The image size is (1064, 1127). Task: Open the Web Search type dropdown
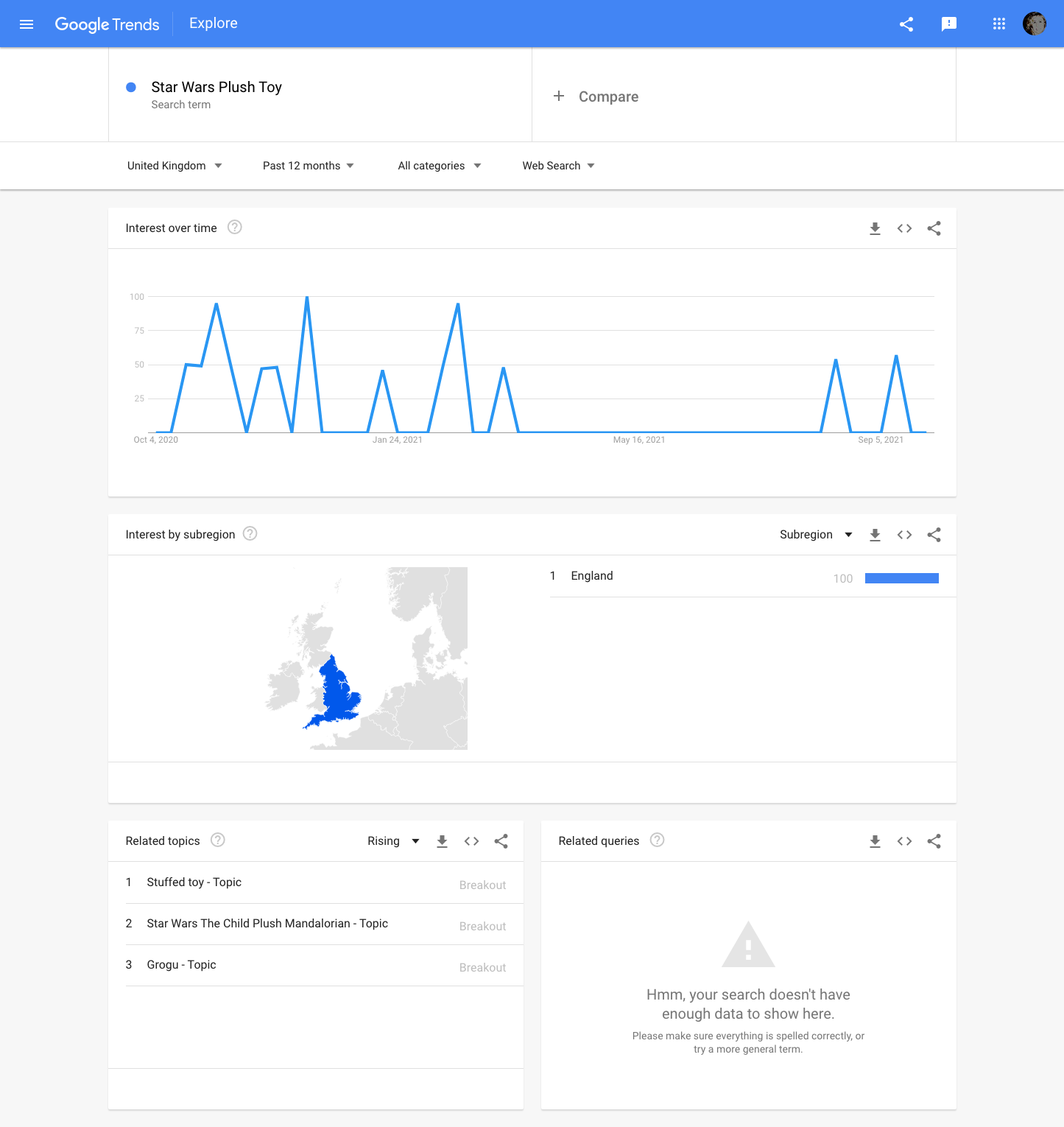pos(559,166)
